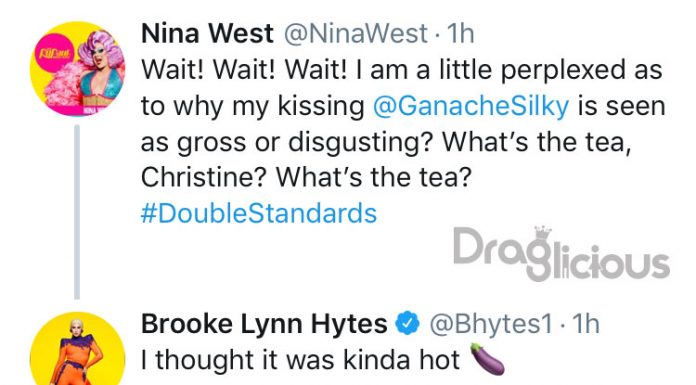Click the @NinaWest handle
696x385 pixels.
(356, 34)
